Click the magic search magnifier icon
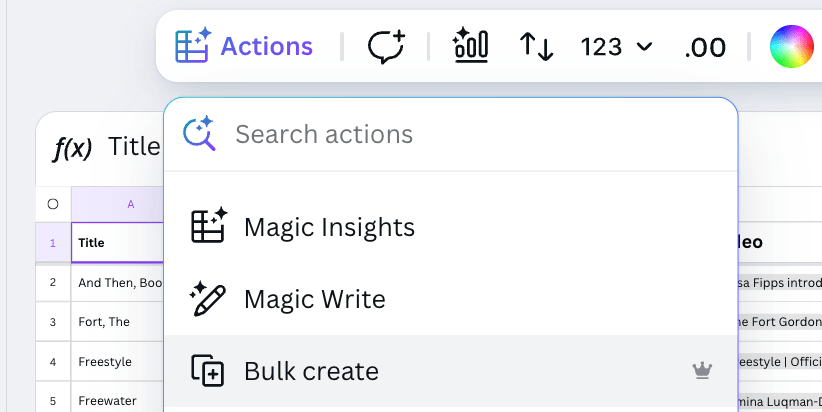The width and height of the screenshot is (822, 412). click(x=200, y=134)
